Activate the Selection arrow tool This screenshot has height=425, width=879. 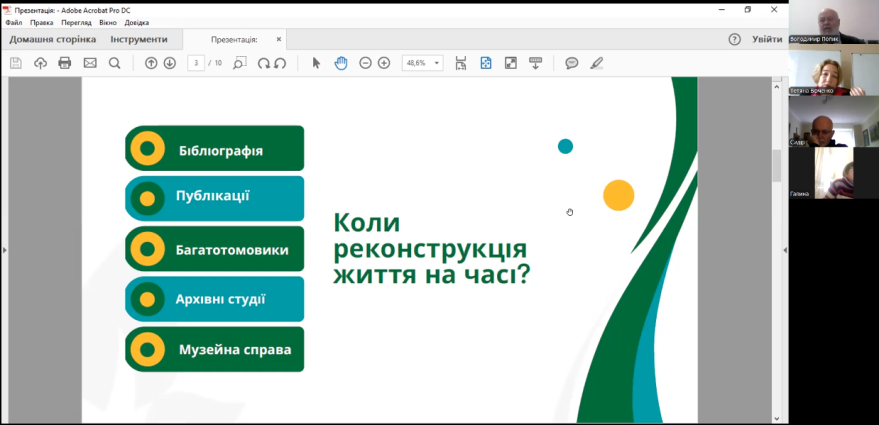coord(316,63)
